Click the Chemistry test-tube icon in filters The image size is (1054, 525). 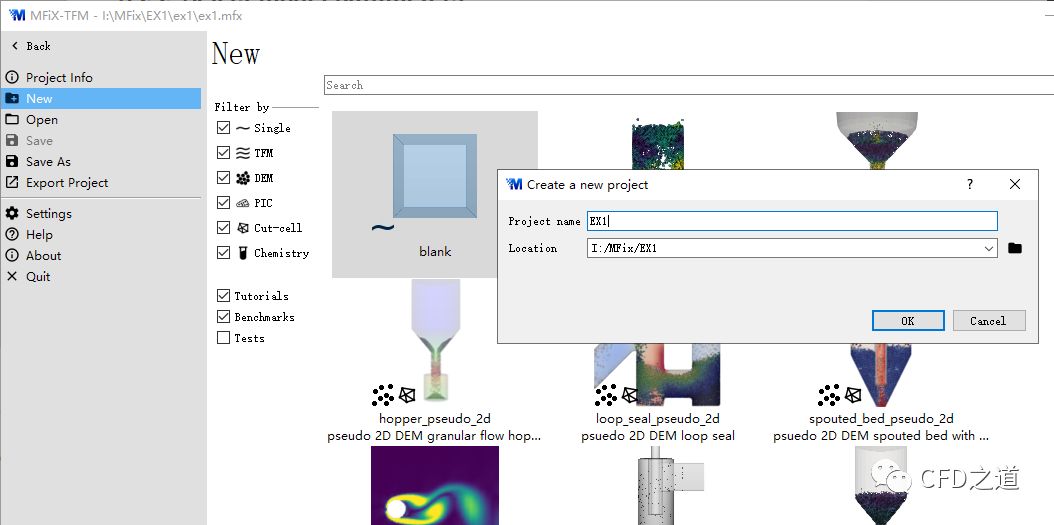(x=243, y=253)
